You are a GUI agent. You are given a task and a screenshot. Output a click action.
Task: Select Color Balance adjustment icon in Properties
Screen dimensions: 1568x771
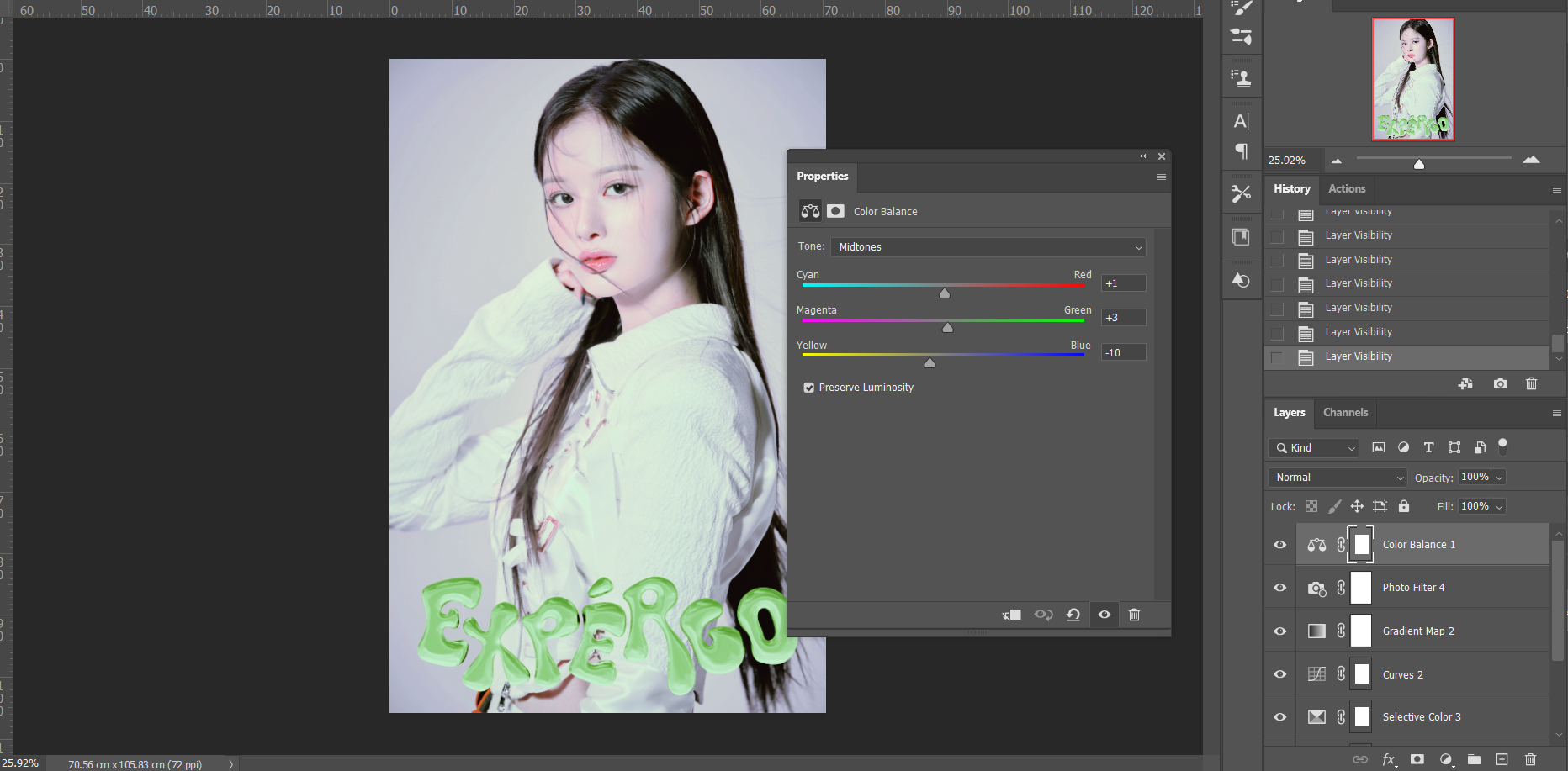pyautogui.click(x=810, y=211)
